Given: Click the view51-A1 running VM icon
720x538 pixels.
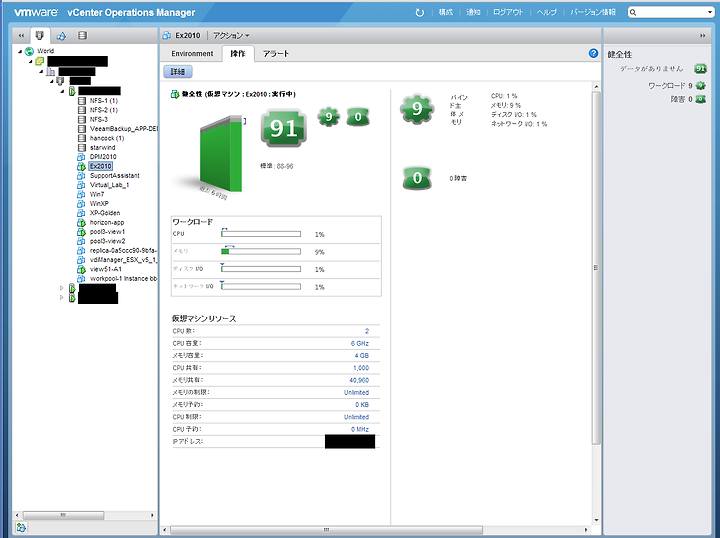Looking at the screenshot, I should (x=81, y=269).
